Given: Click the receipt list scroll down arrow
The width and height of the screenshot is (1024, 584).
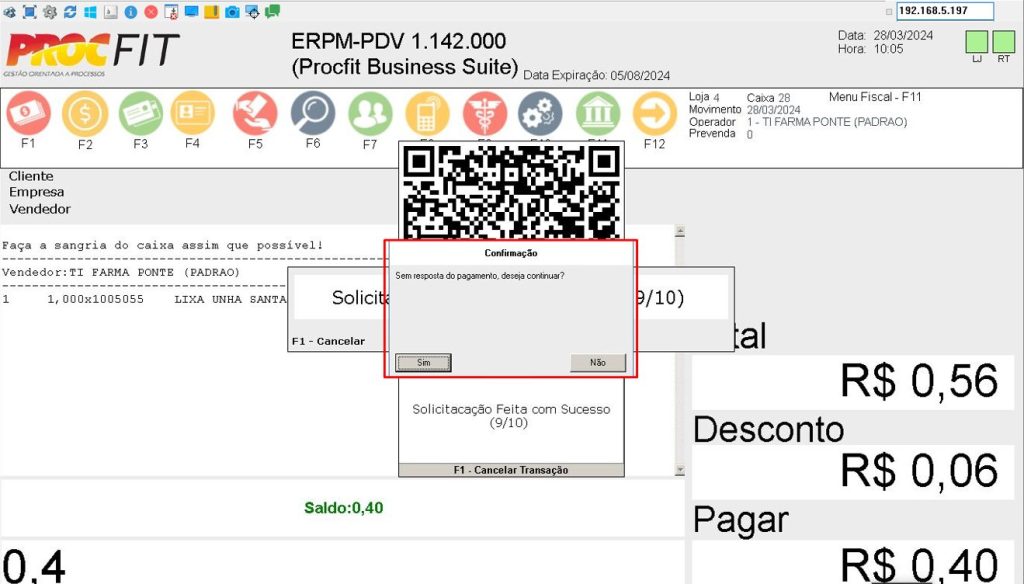Looking at the screenshot, I should pyautogui.click(x=680, y=470).
